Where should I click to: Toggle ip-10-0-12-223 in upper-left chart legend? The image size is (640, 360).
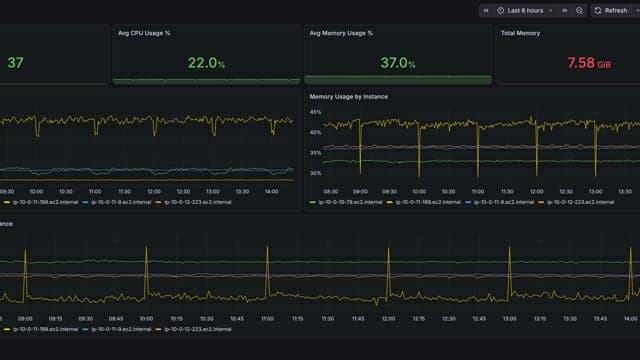[x=198, y=202]
